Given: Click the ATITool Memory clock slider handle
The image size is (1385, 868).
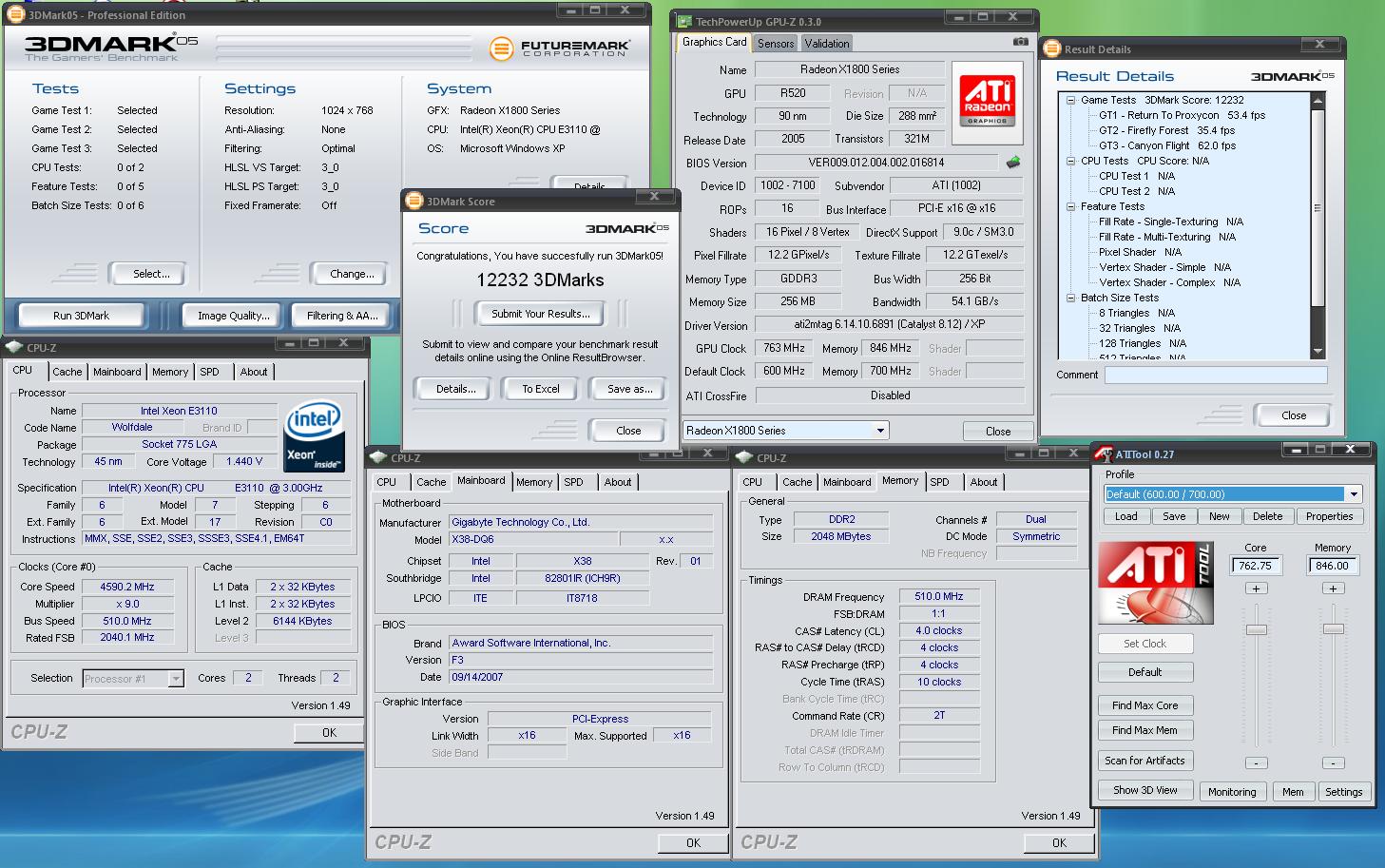Looking at the screenshot, I should (x=1333, y=628).
